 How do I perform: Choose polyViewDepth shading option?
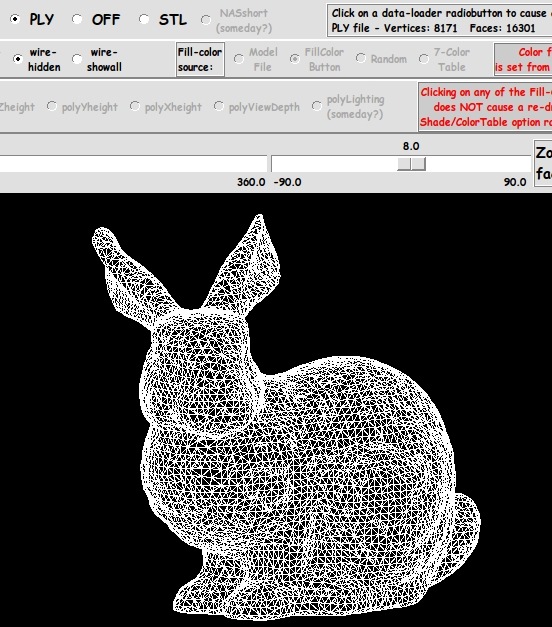(218, 106)
